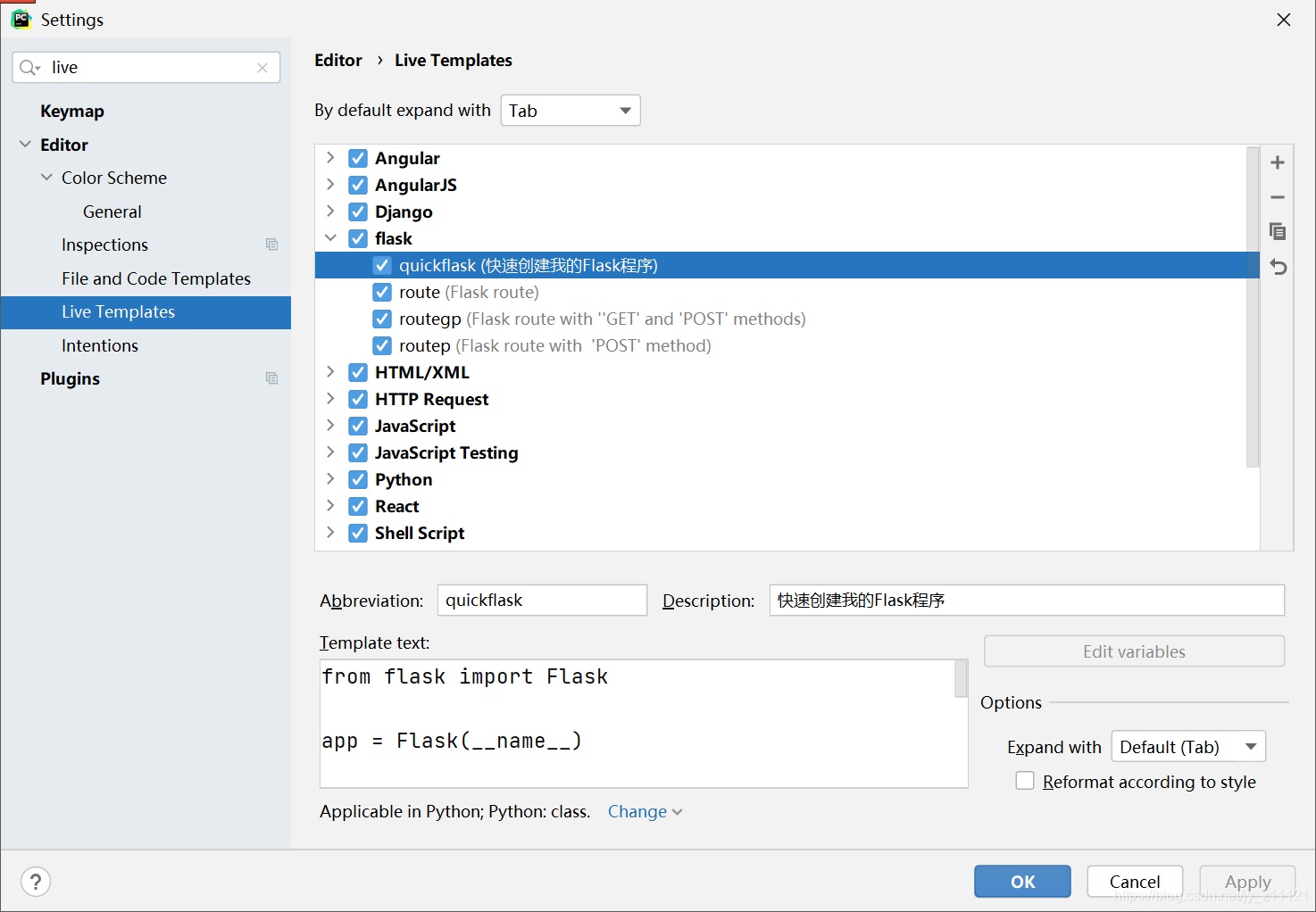Click the settings search field containing live
The height and width of the screenshot is (912, 1316).
[146, 68]
